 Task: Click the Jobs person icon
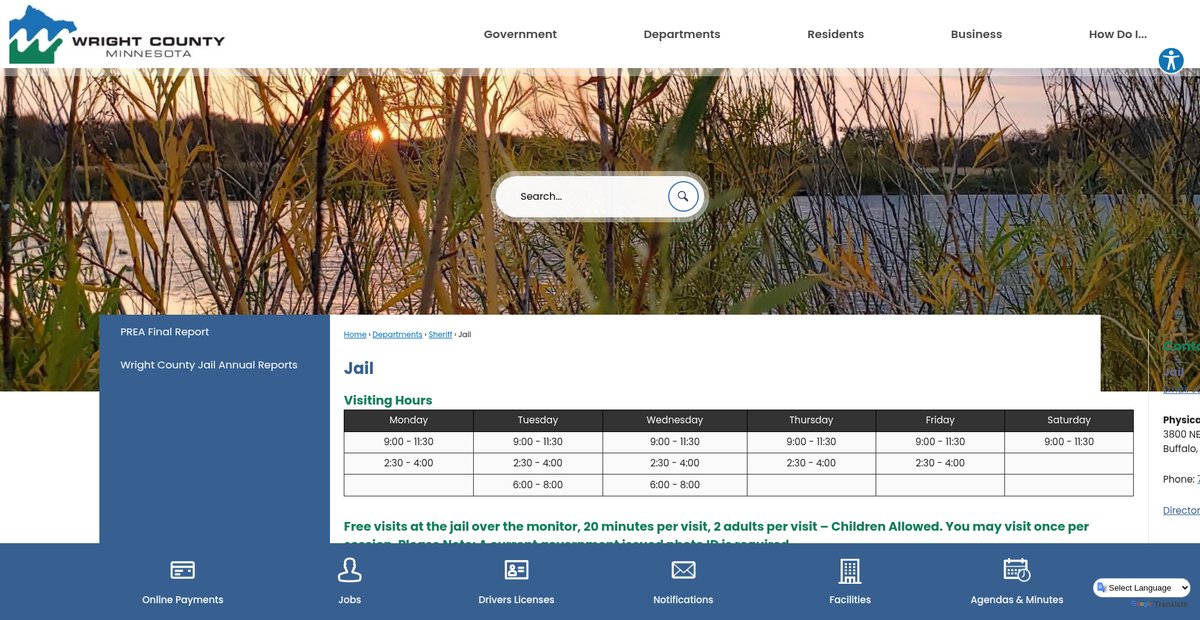click(x=349, y=570)
